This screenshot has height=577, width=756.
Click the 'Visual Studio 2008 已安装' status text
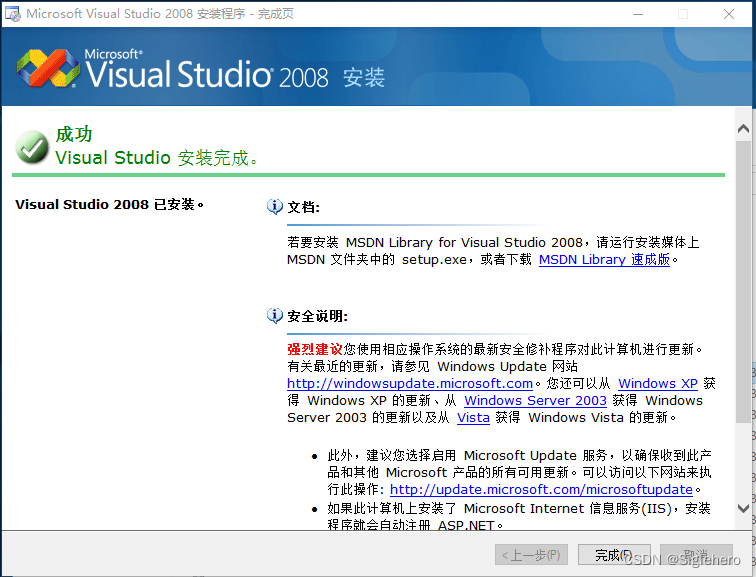point(110,205)
